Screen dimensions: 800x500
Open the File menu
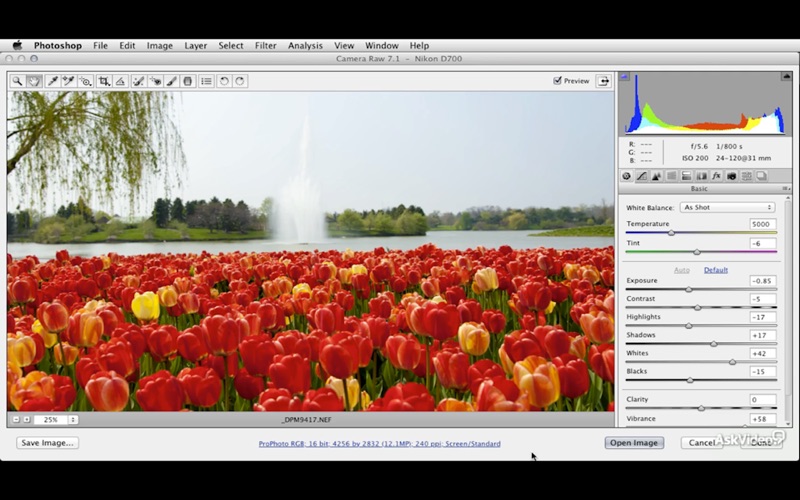101,45
